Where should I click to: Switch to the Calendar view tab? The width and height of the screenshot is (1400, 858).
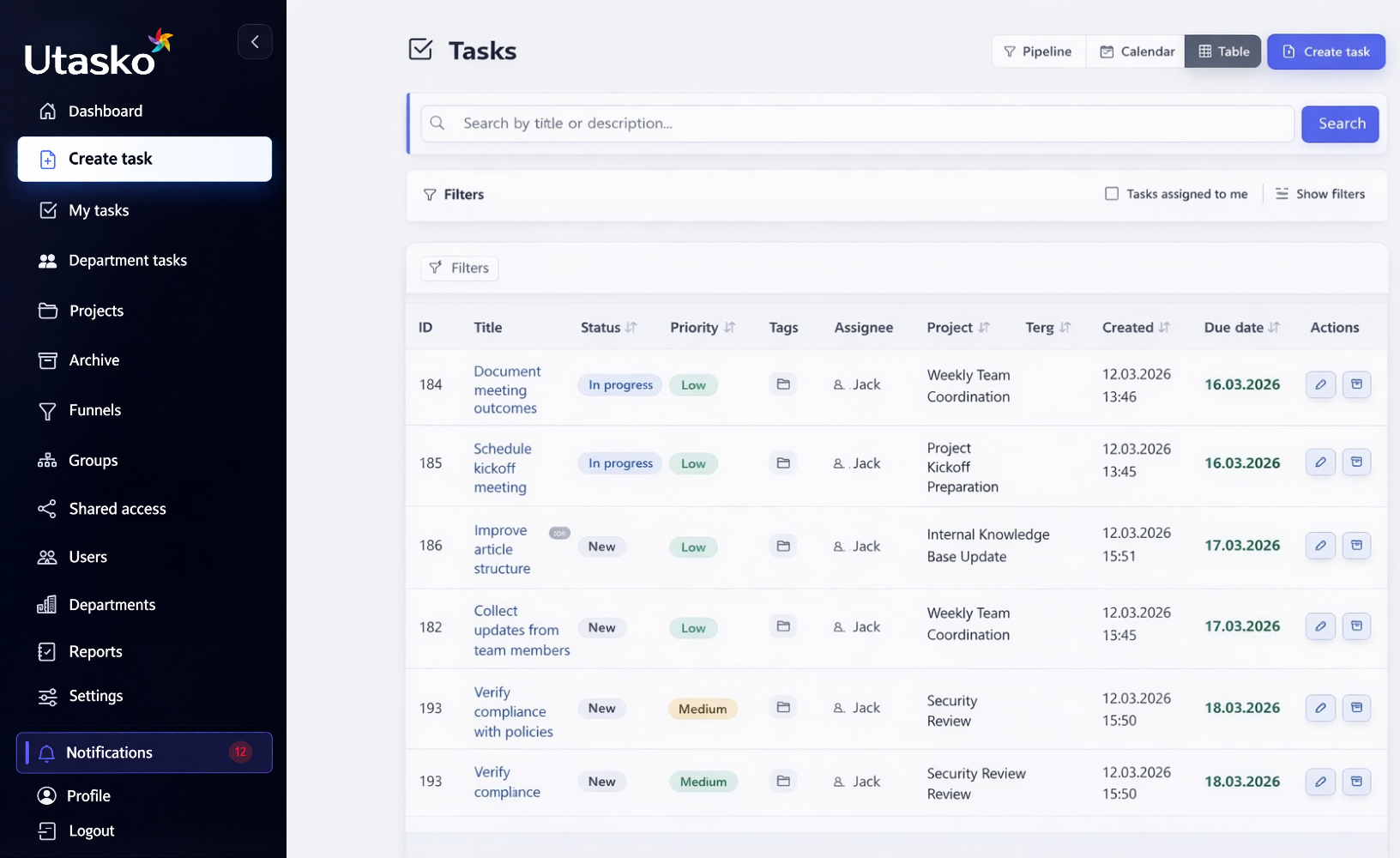[1137, 51]
